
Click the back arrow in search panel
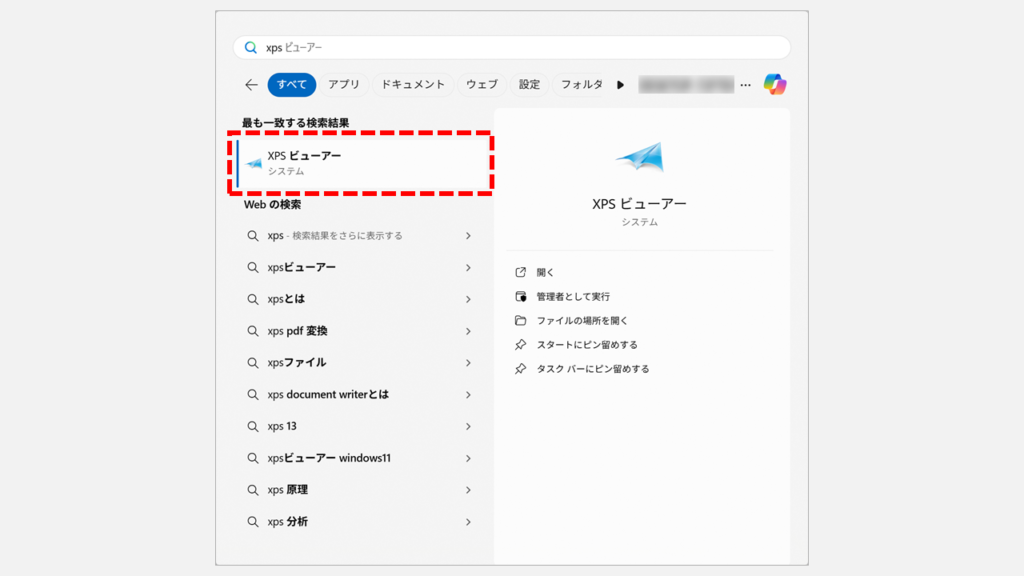coord(251,85)
